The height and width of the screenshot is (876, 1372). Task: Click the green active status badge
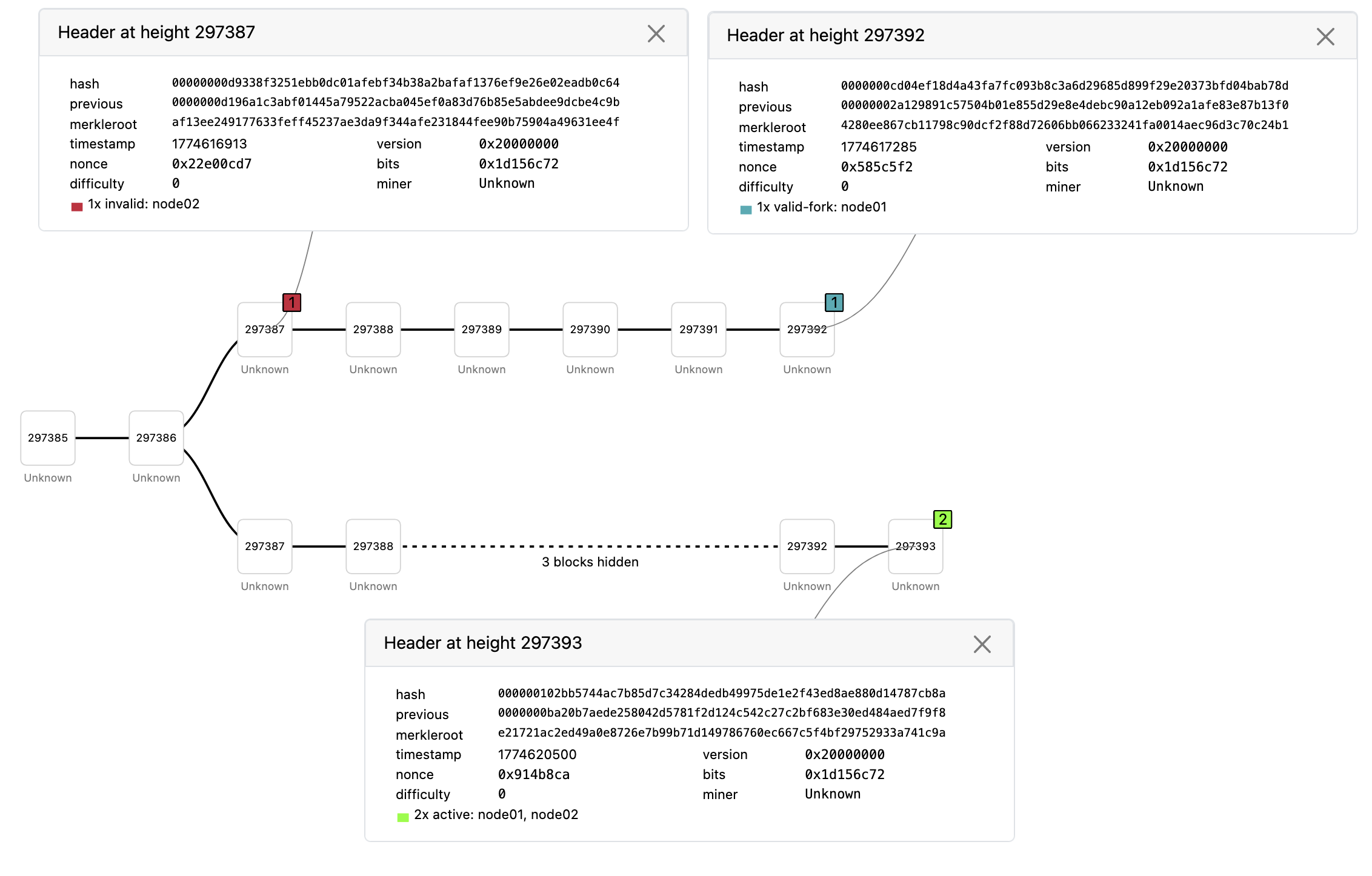(x=942, y=519)
